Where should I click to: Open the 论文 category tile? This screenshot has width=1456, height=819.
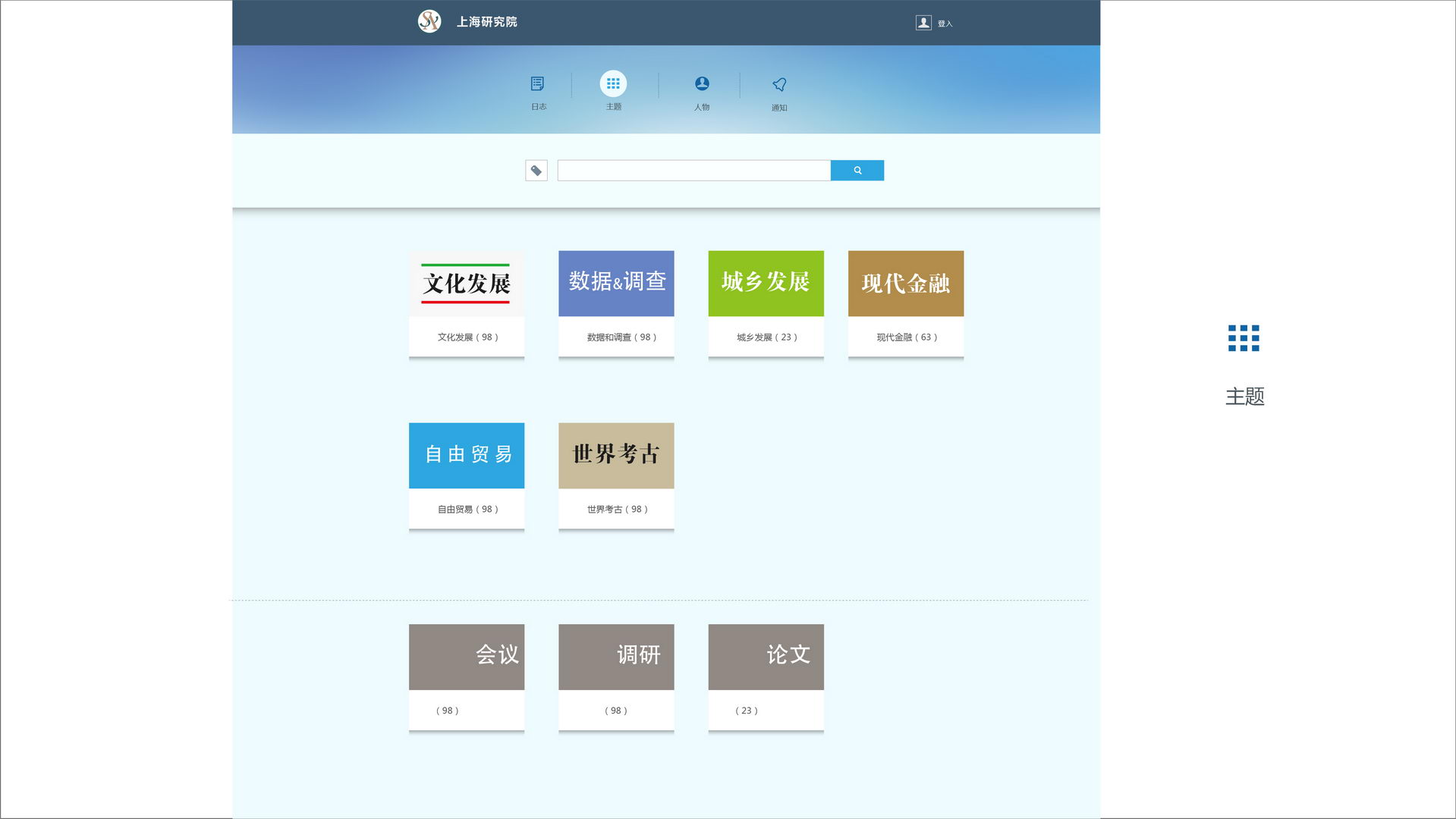(x=766, y=657)
